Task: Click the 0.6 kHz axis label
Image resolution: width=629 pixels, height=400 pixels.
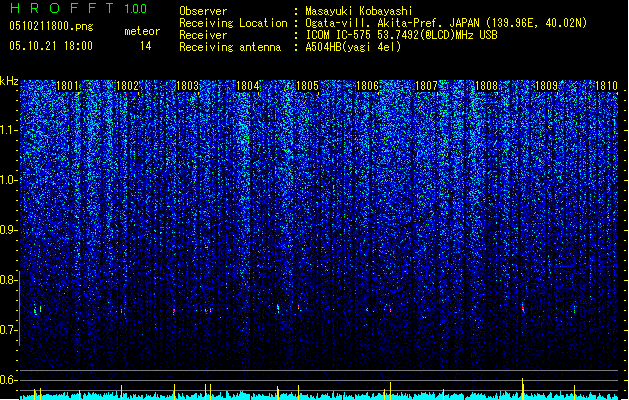Action: [x=8, y=380]
